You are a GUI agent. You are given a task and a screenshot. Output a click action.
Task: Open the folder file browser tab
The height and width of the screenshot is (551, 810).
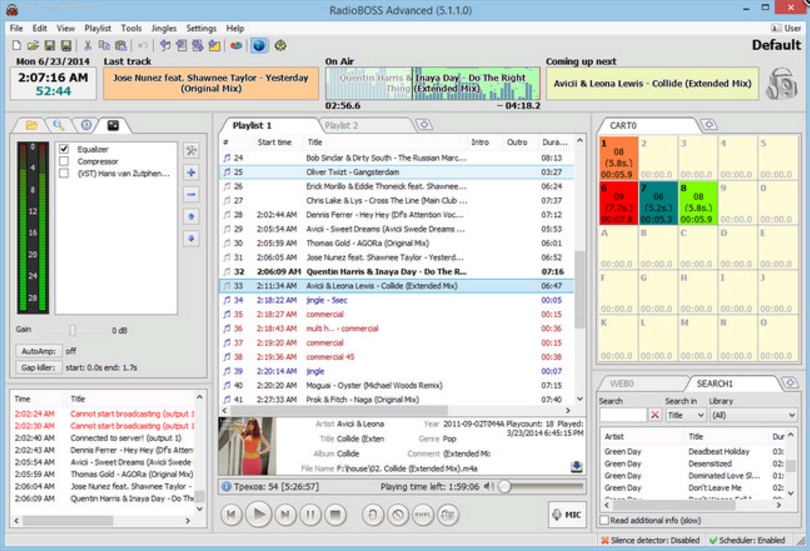coord(32,125)
